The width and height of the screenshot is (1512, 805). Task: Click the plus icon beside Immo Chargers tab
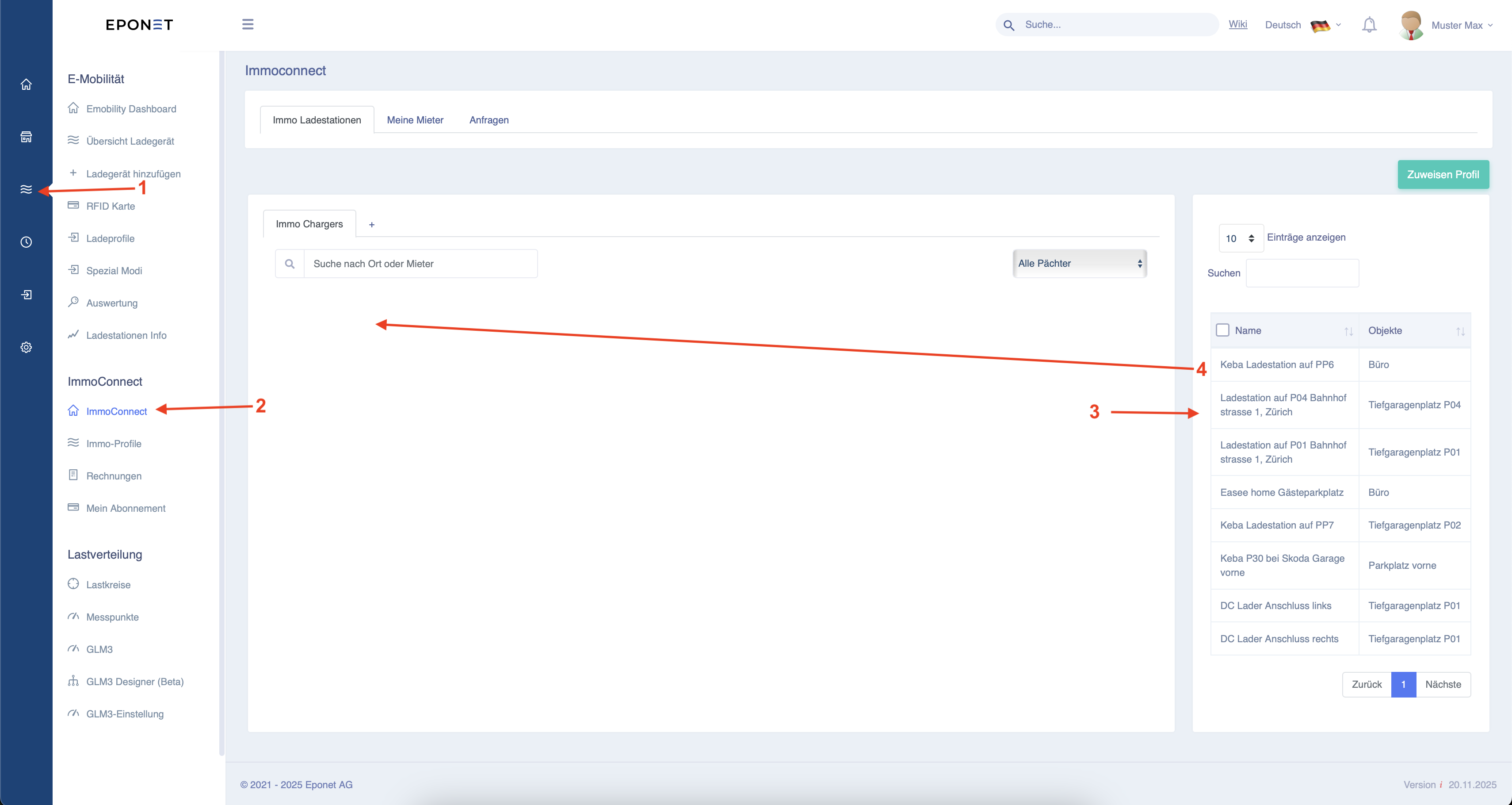point(371,224)
